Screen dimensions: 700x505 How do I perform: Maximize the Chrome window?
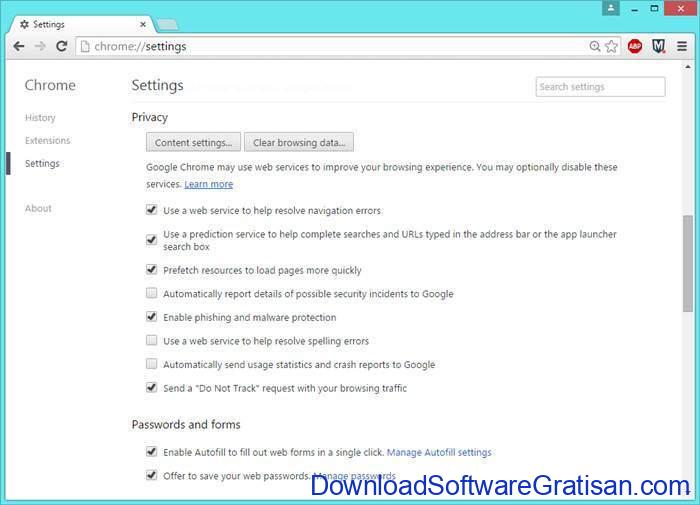(x=654, y=8)
